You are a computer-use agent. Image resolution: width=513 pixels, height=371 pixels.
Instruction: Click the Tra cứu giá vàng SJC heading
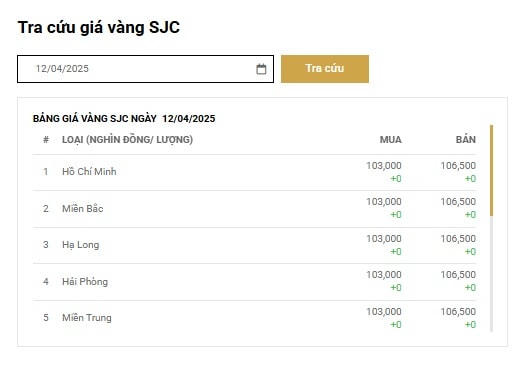click(99, 27)
